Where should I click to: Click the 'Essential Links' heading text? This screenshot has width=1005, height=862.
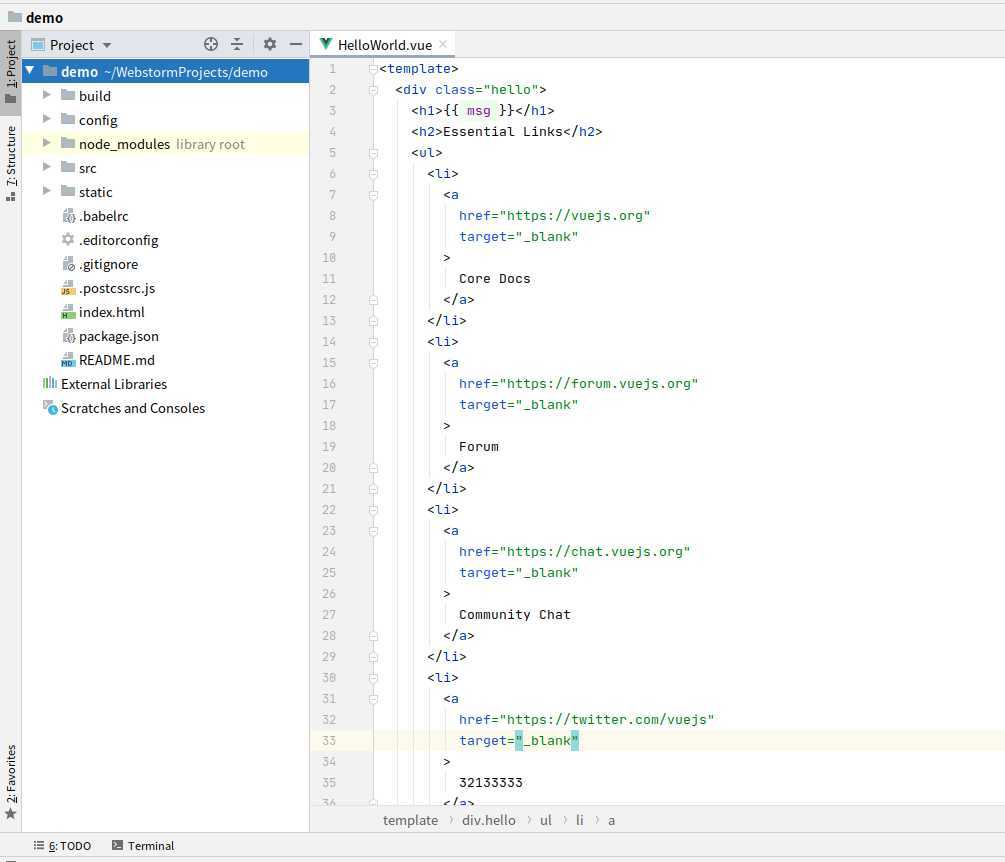(503, 131)
